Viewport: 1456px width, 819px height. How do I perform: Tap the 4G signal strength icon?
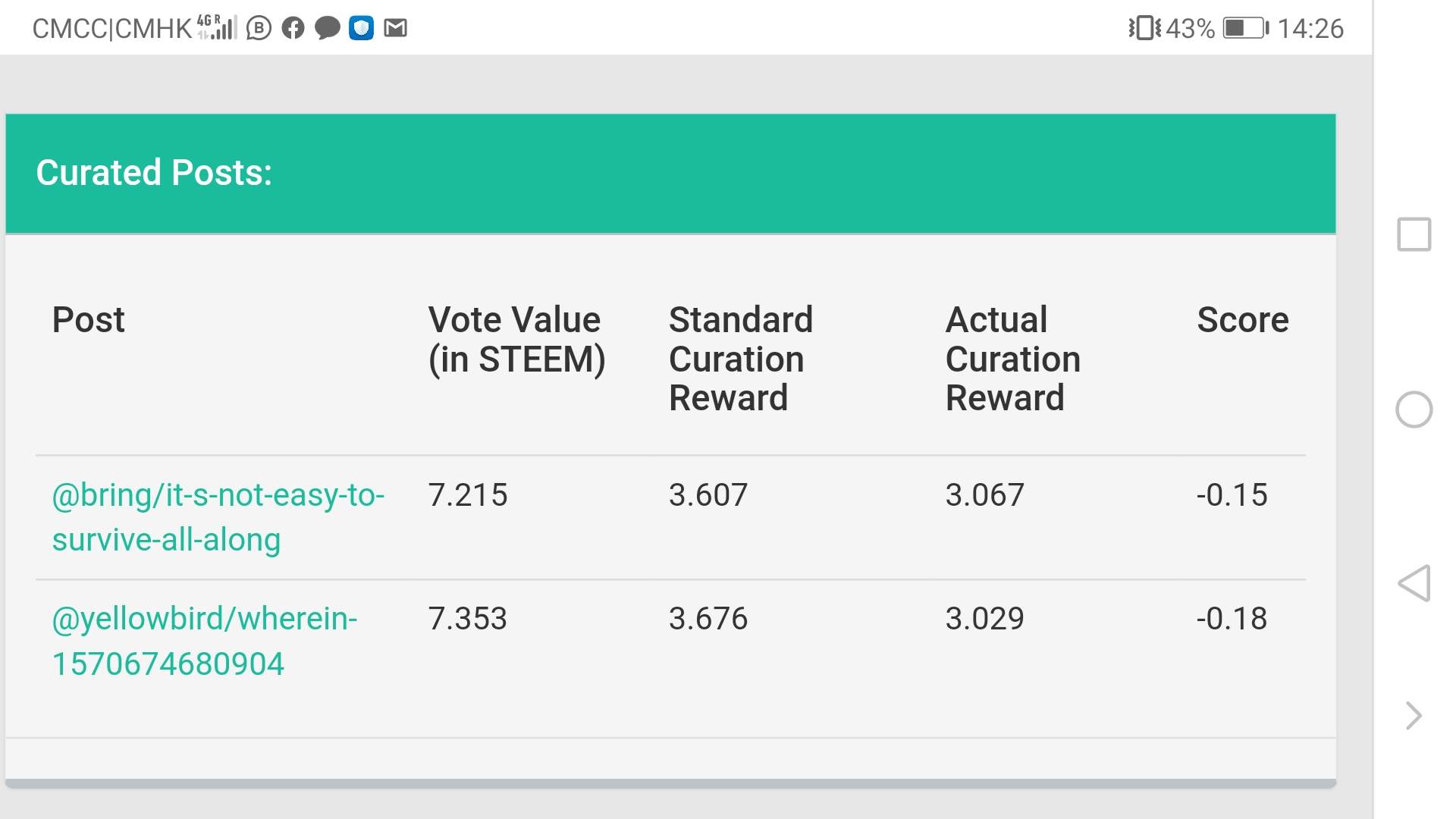(217, 27)
